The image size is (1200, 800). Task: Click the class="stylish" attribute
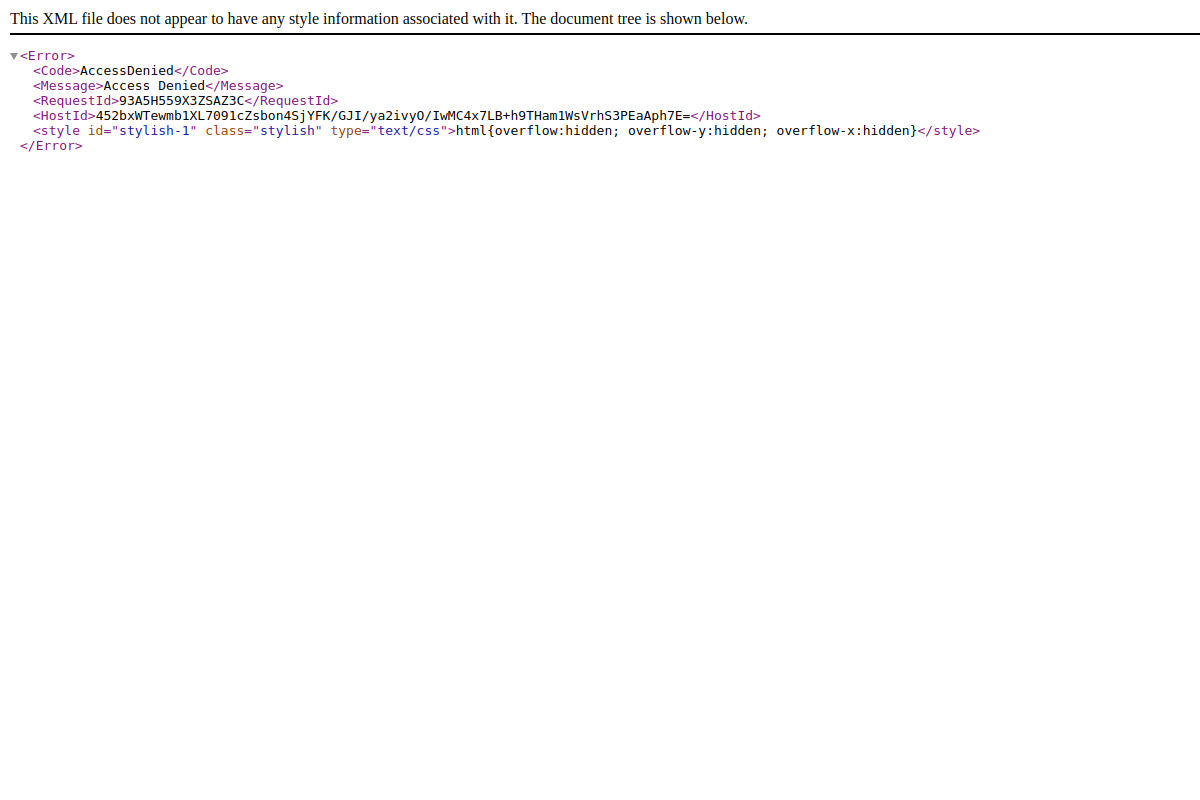click(264, 131)
